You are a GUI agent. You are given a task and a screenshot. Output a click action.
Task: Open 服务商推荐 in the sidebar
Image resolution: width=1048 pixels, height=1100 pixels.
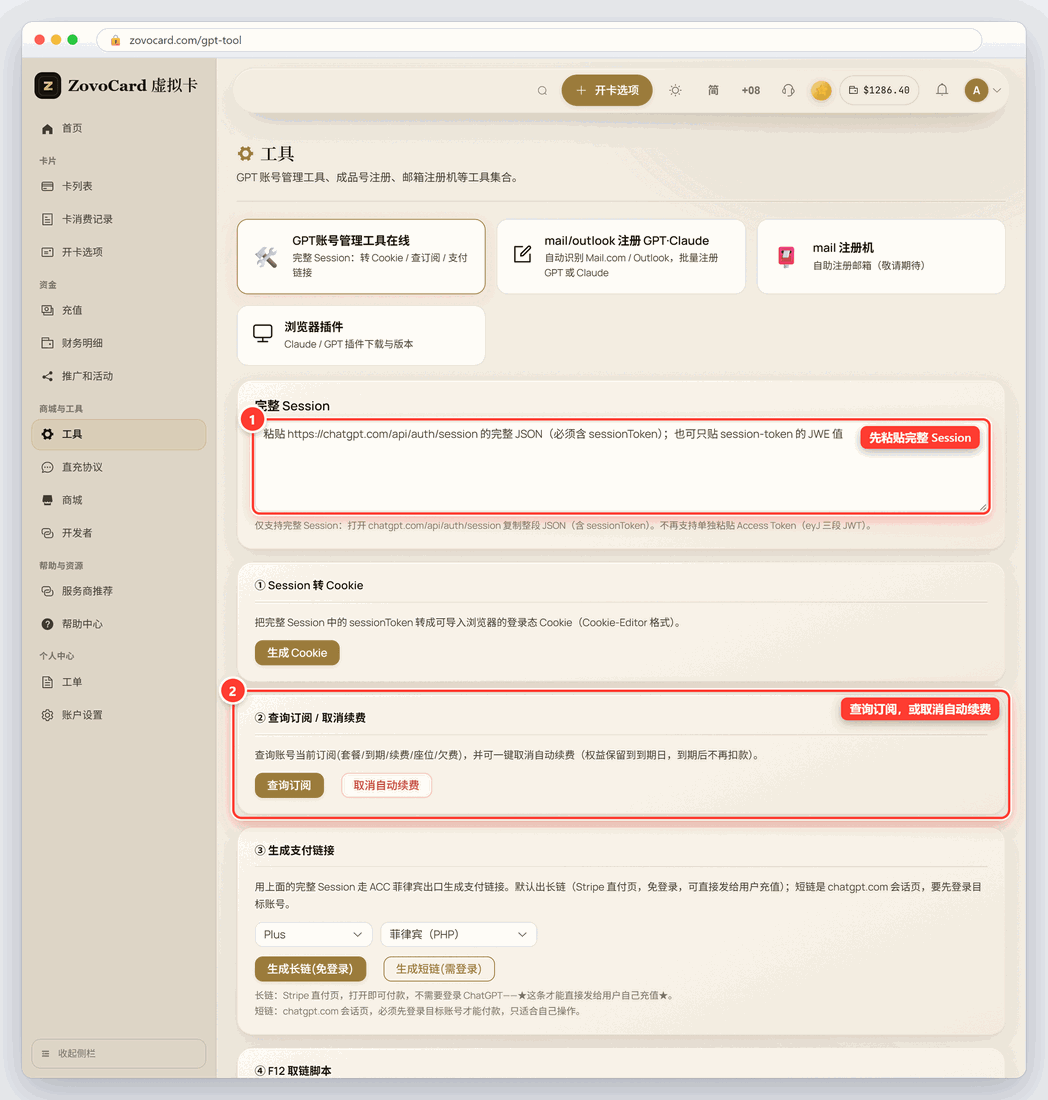click(119, 591)
